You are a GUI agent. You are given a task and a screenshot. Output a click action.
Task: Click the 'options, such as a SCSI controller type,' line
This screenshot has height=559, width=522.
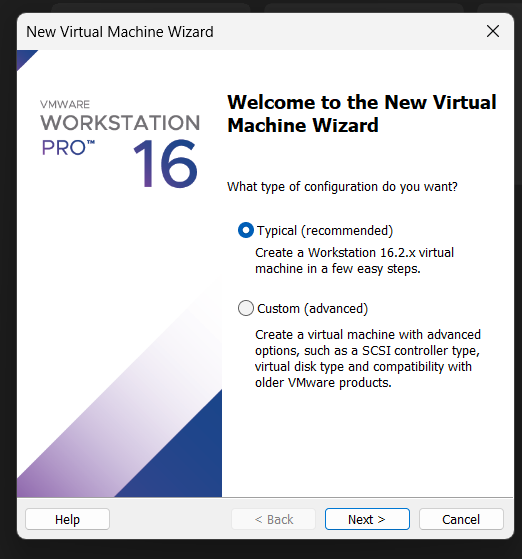click(367, 351)
